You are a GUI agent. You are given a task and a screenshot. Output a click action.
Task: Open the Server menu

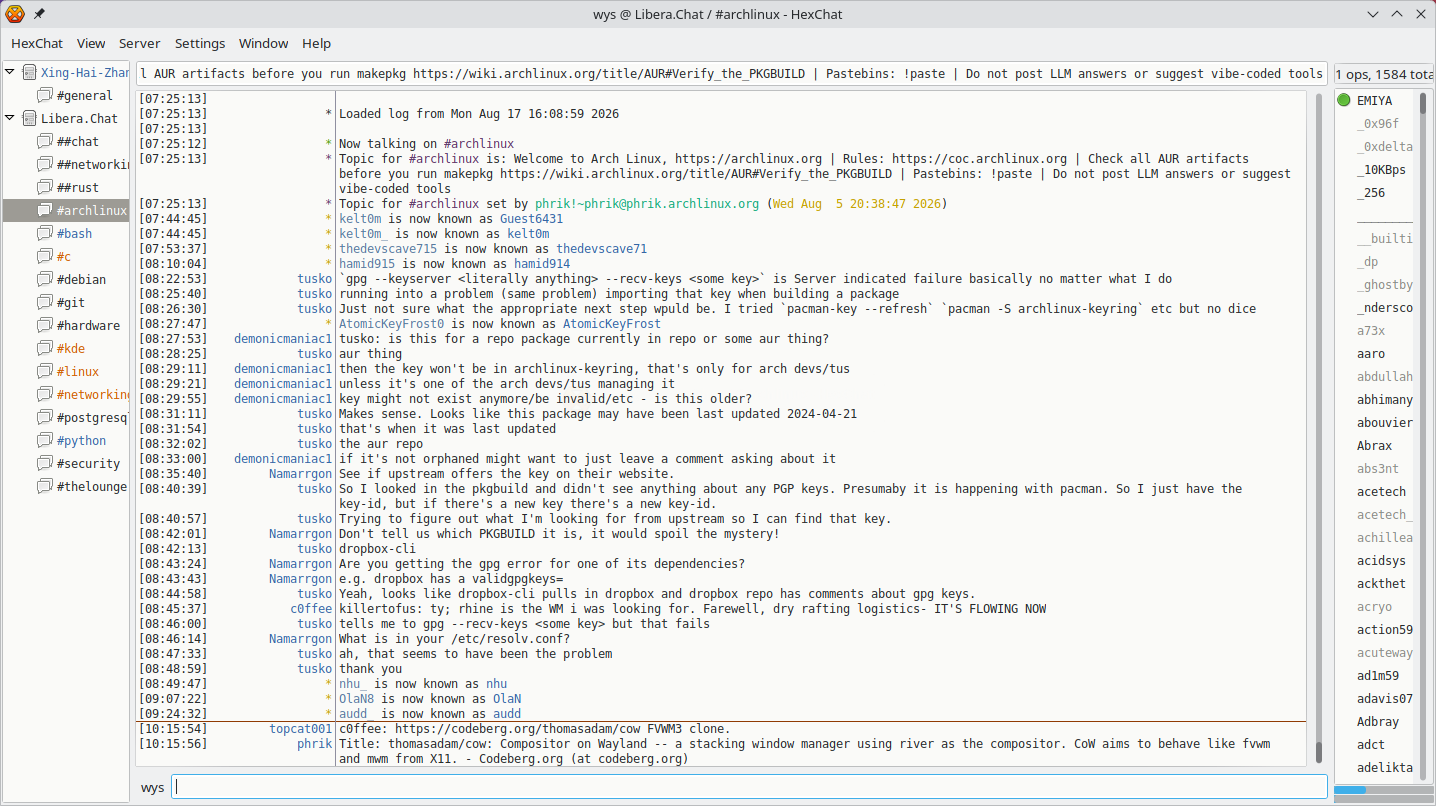pos(140,43)
